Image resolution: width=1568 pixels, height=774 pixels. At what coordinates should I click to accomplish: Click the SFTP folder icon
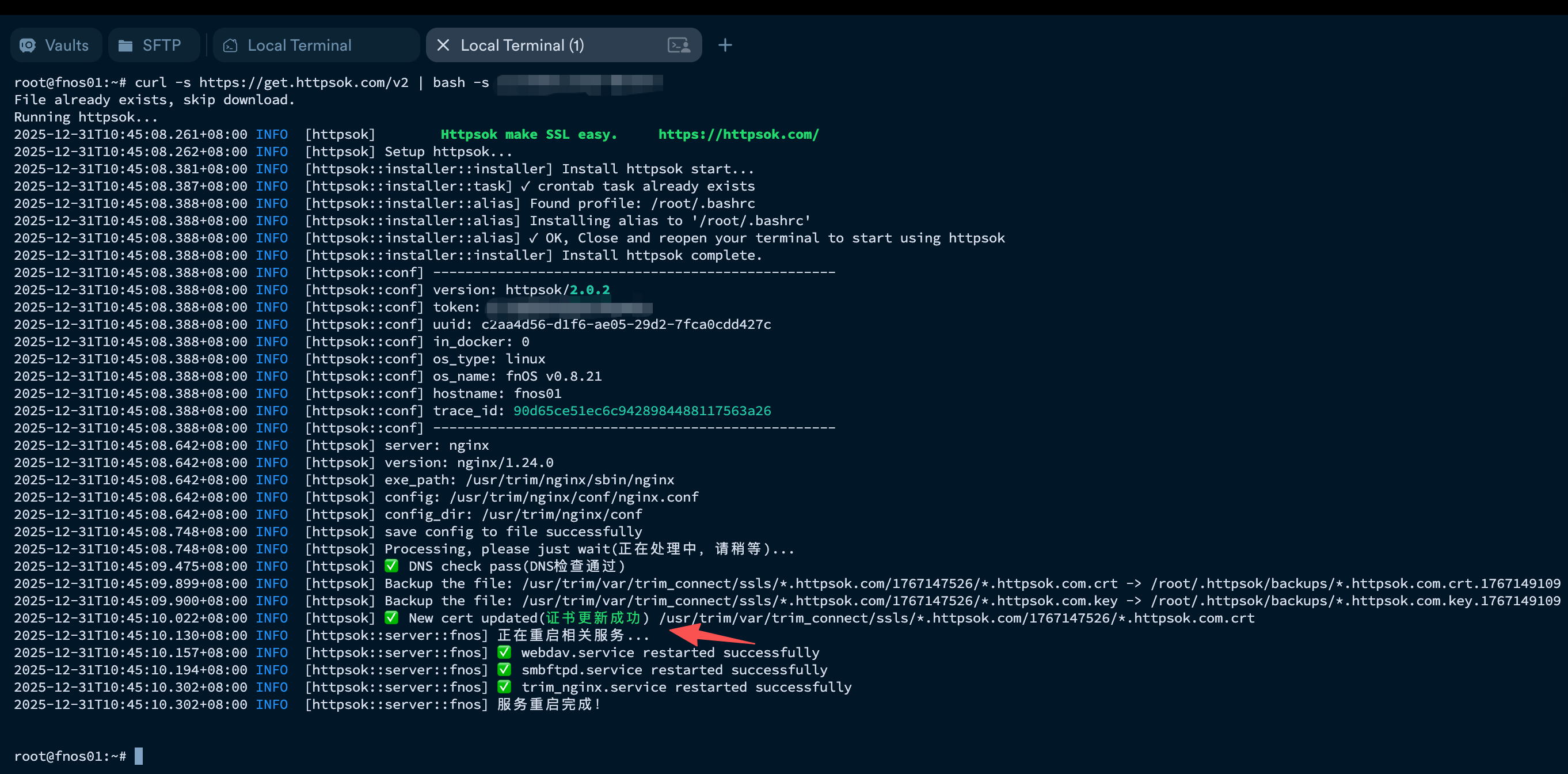[x=125, y=45]
